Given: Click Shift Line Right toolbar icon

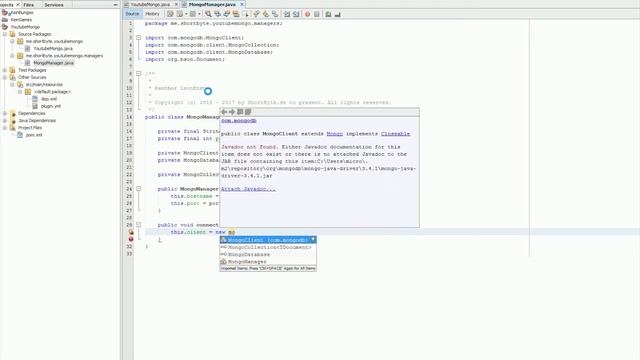Looking at the screenshot, I should click(296, 14).
